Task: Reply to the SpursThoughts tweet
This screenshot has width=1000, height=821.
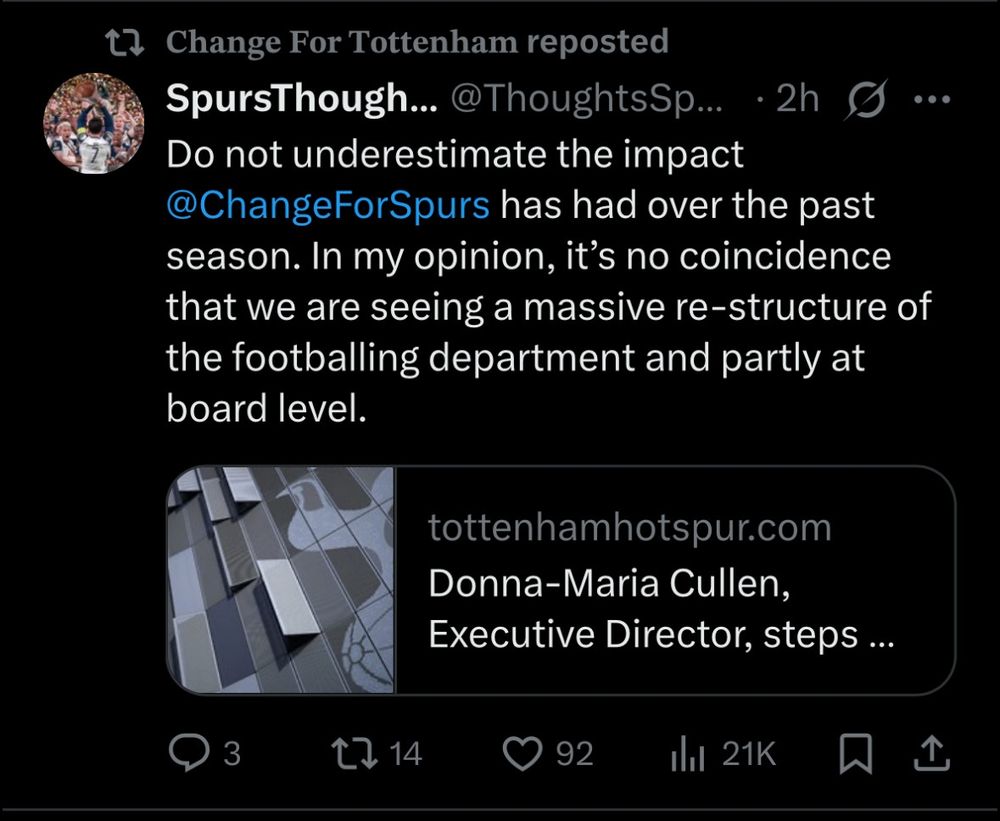Action: pyautogui.click(x=187, y=753)
